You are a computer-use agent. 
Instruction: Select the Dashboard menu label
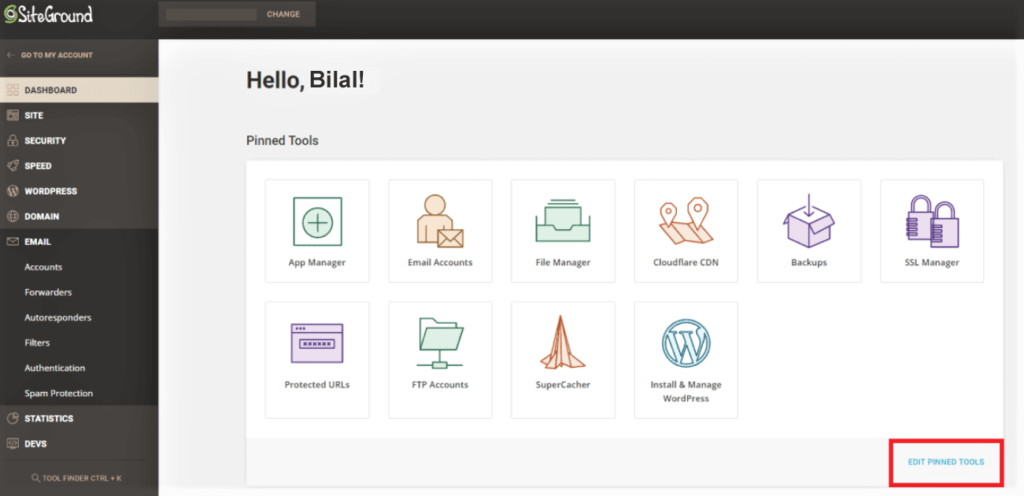[x=51, y=90]
